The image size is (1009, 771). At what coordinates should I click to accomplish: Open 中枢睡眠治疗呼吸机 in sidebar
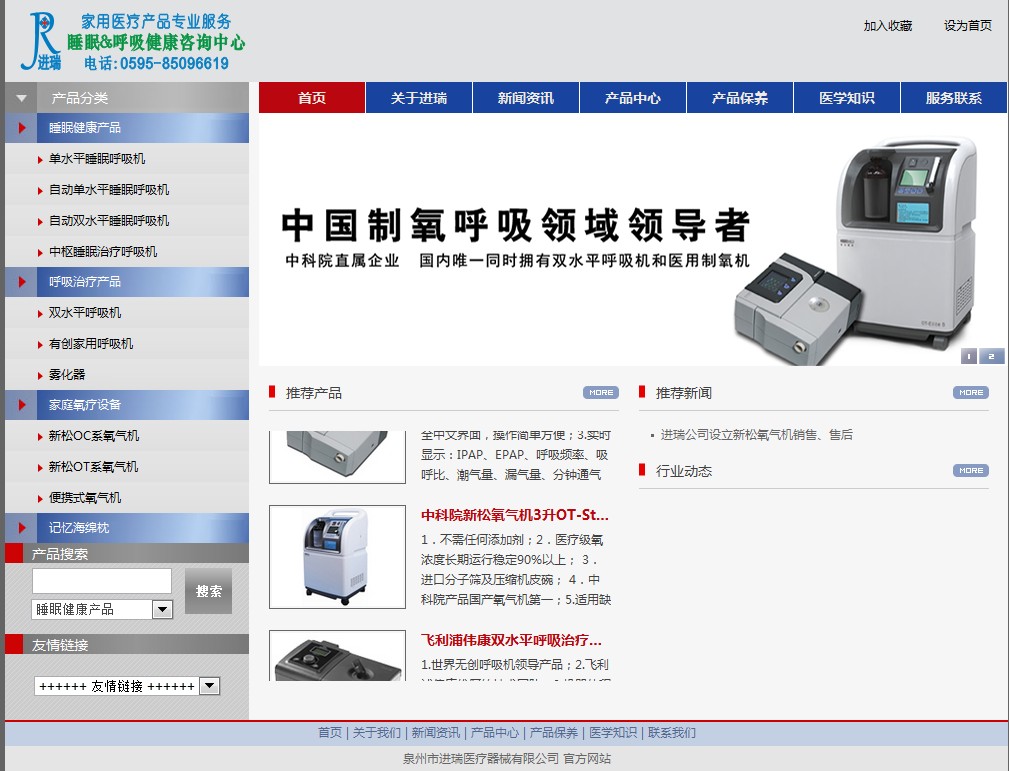point(103,251)
